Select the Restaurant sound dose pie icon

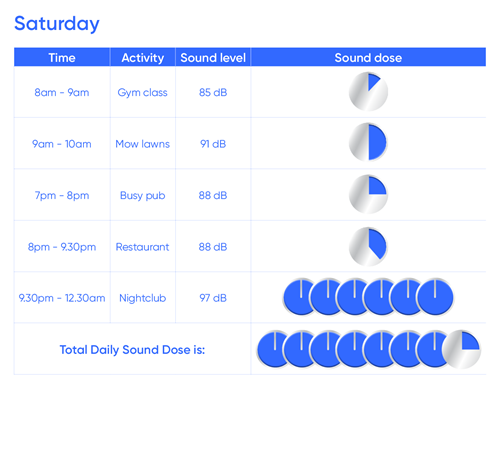(368, 246)
